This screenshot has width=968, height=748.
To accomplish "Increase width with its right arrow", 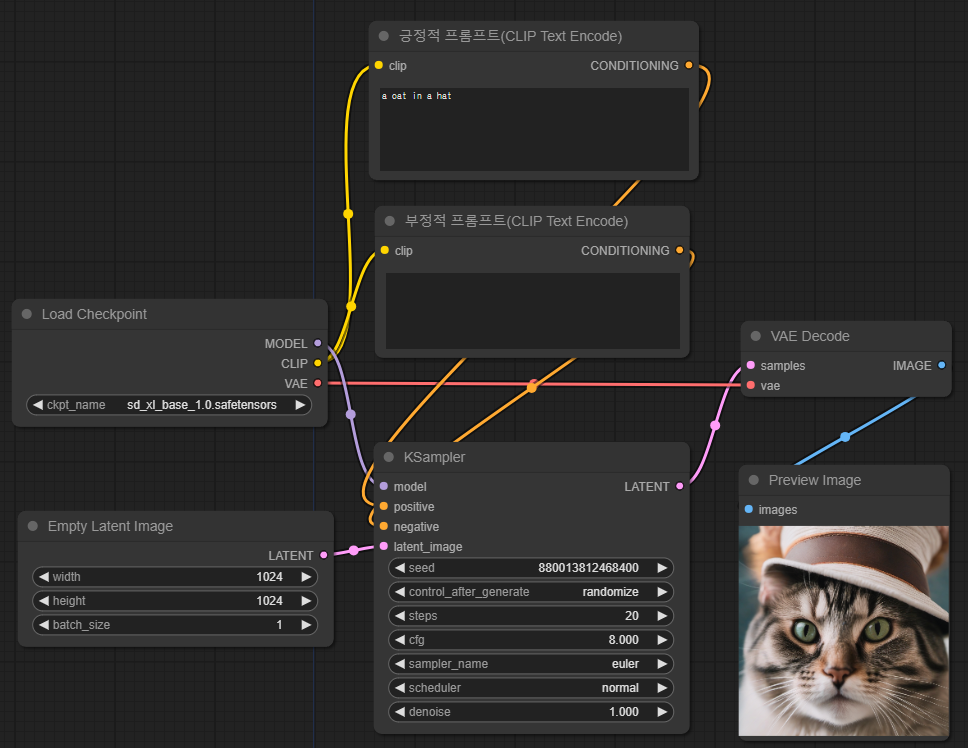I will click(x=306, y=576).
